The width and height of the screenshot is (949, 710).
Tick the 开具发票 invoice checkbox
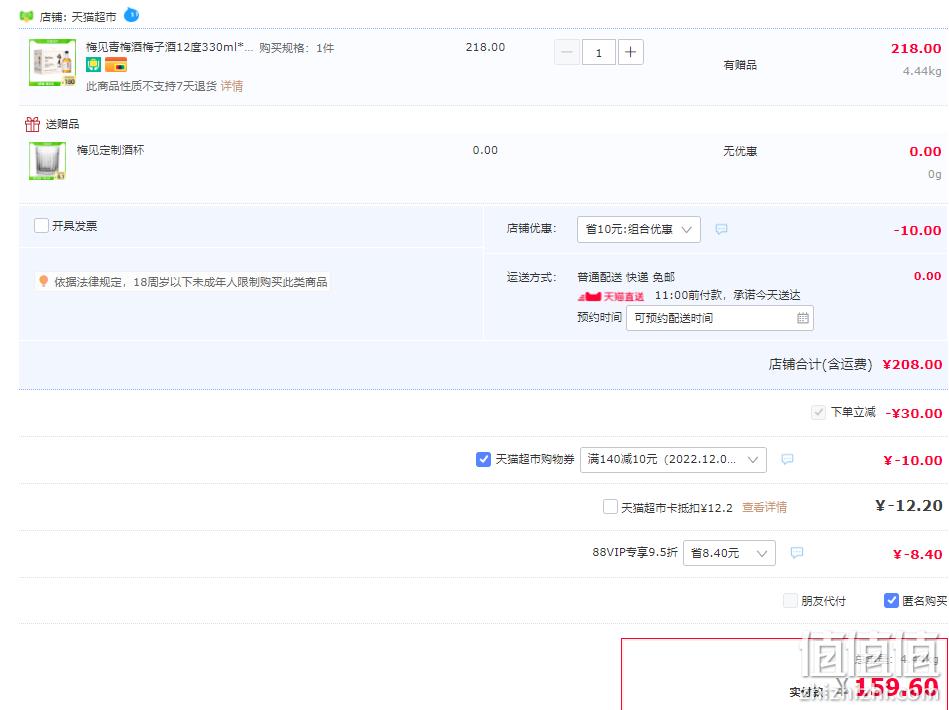[41, 226]
